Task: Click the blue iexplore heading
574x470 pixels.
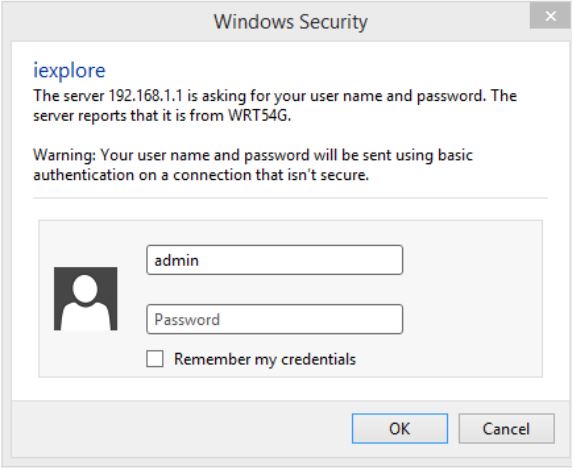Action: (69, 70)
